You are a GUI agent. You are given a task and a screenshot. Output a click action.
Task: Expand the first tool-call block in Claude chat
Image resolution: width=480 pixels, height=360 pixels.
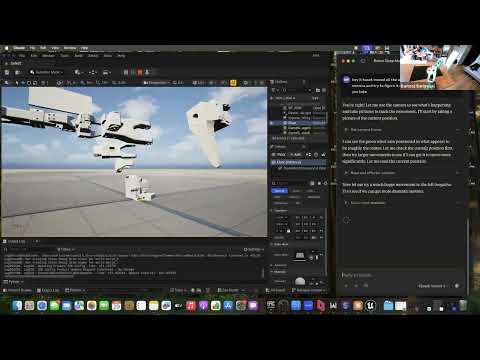tap(401, 130)
